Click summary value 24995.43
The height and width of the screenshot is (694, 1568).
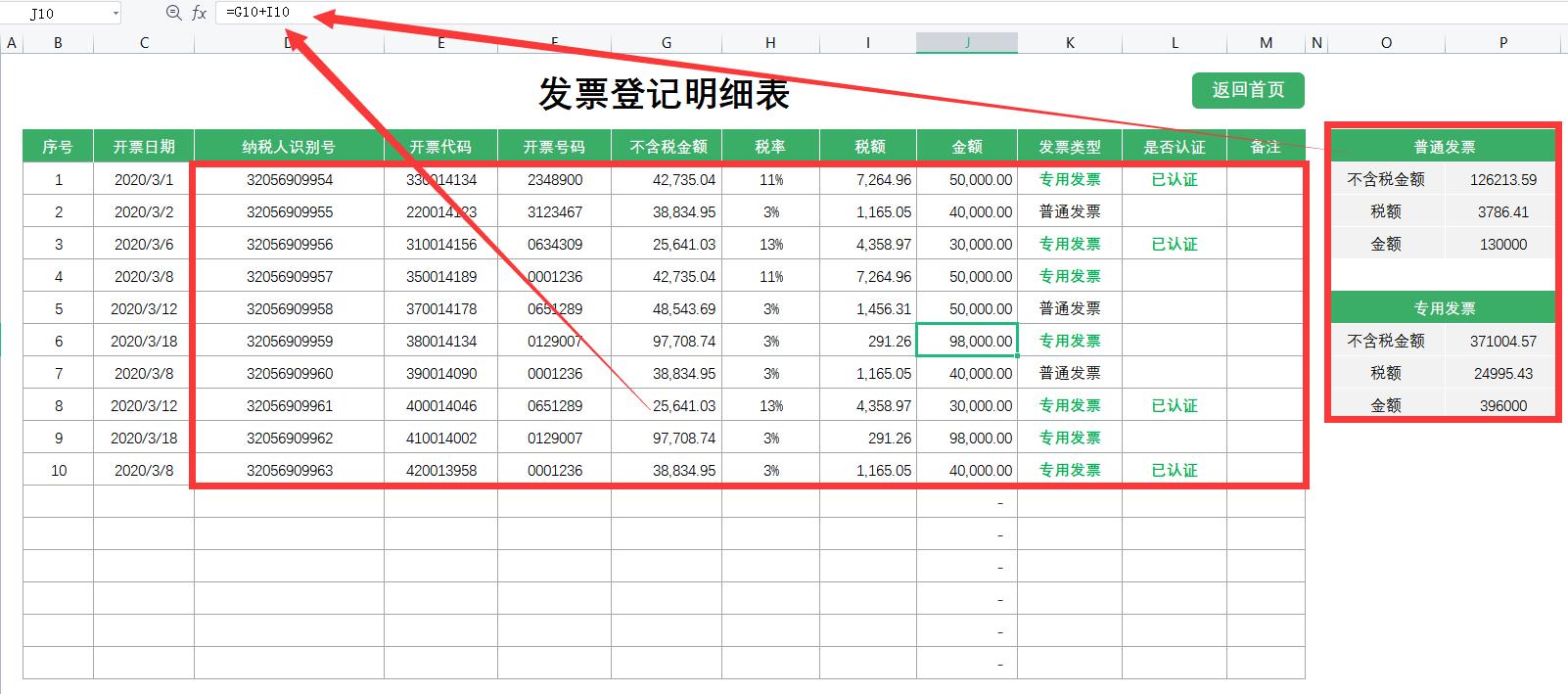coord(1502,373)
